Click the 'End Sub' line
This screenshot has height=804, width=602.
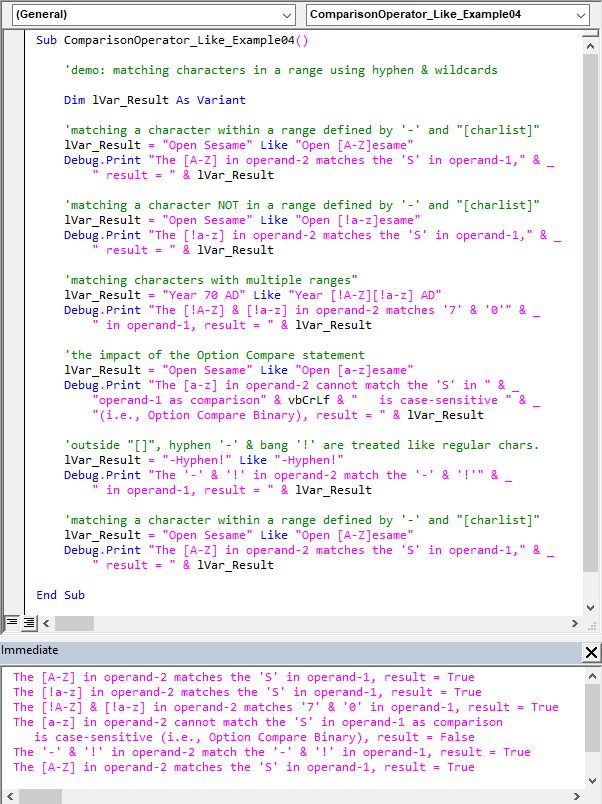coord(61,595)
